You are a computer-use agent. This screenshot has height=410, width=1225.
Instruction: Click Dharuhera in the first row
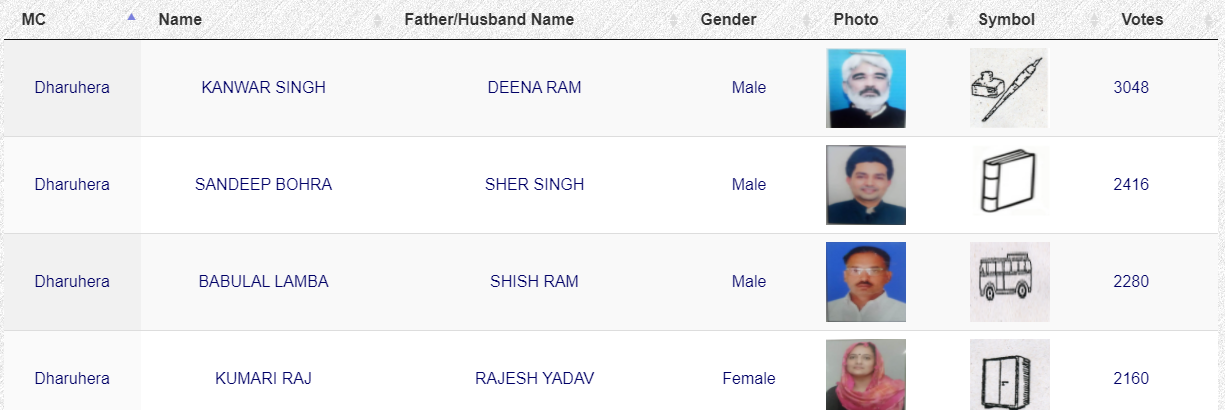coord(72,88)
